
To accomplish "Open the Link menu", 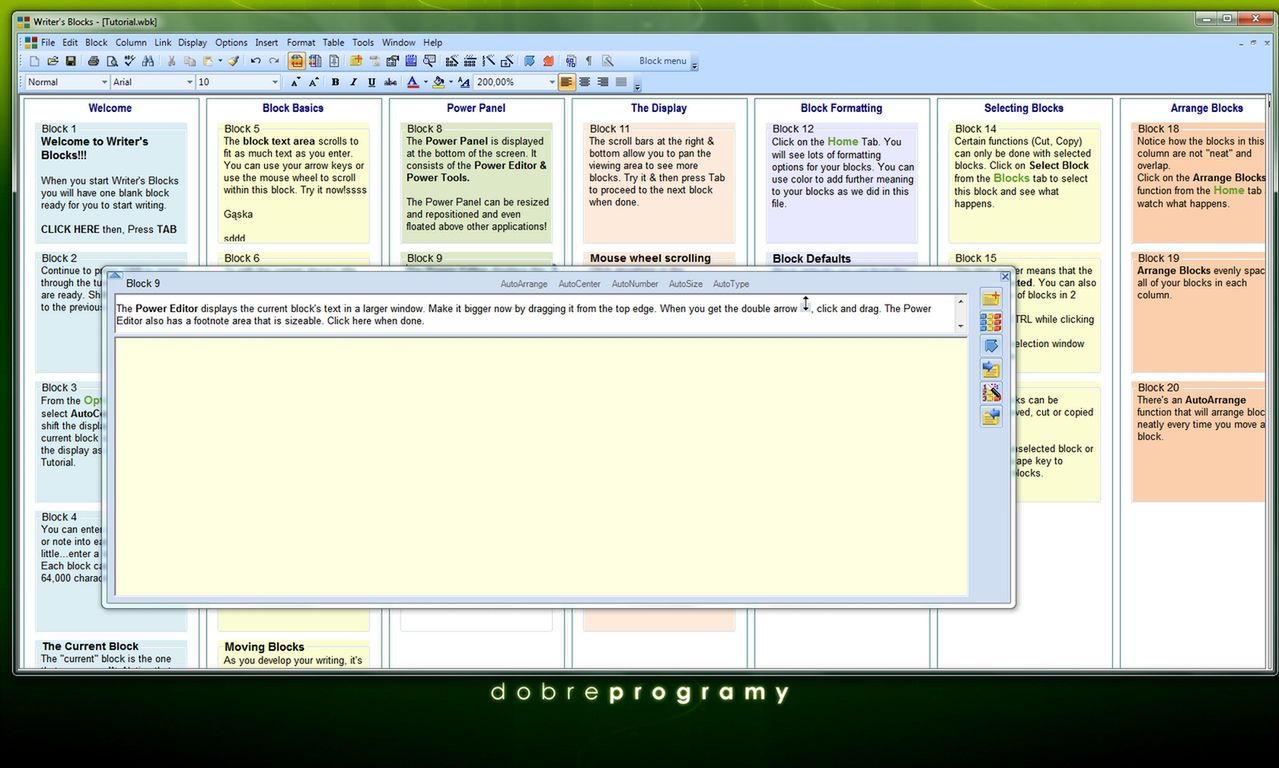I will (x=163, y=42).
